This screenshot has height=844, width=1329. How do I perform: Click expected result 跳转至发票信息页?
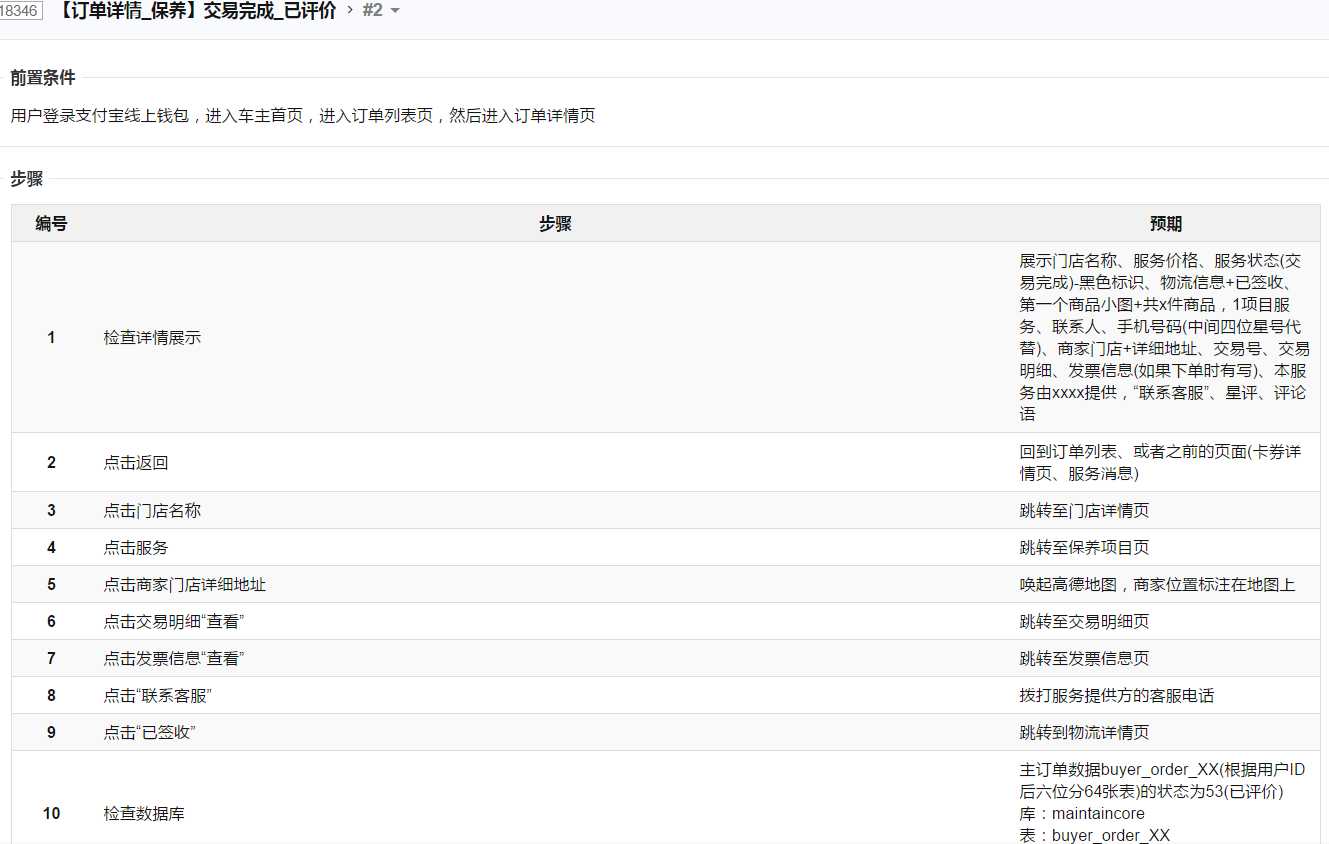coord(1085,659)
